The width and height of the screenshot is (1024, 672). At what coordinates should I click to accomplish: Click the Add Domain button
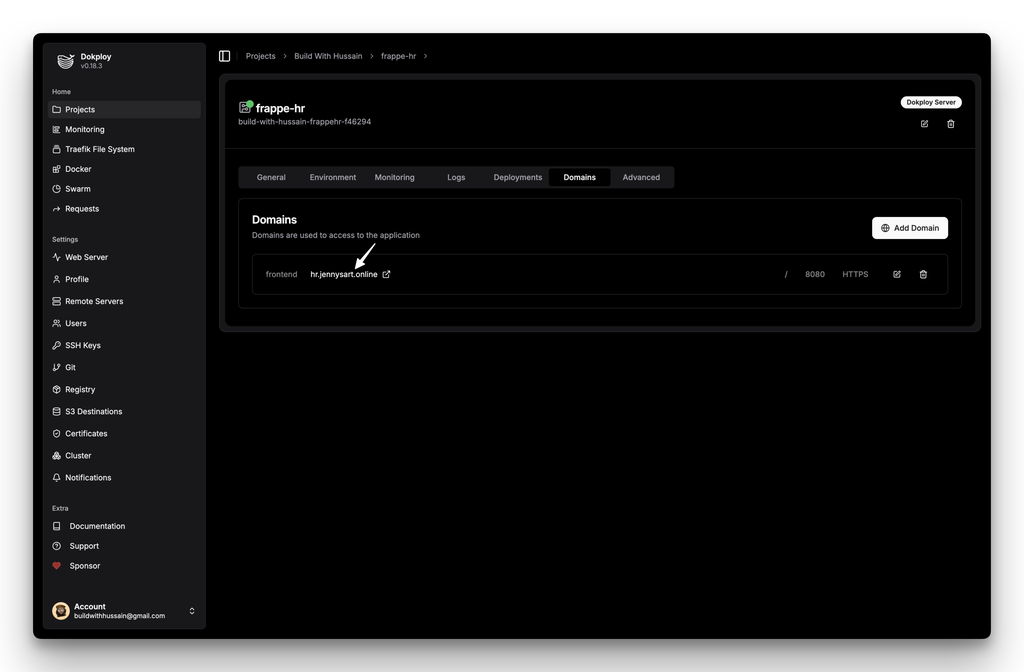[909, 228]
